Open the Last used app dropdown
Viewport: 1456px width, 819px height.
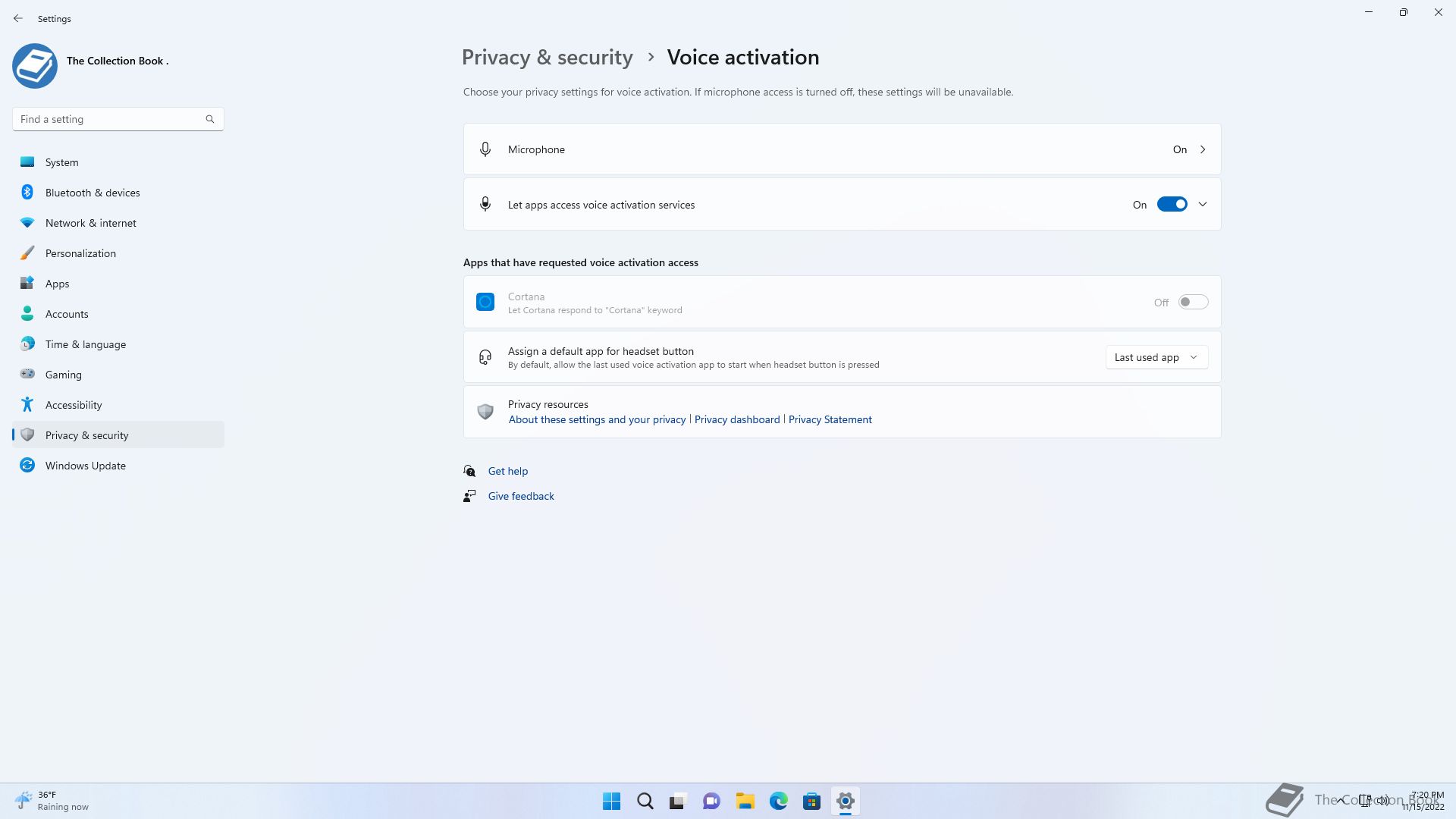[x=1156, y=357]
